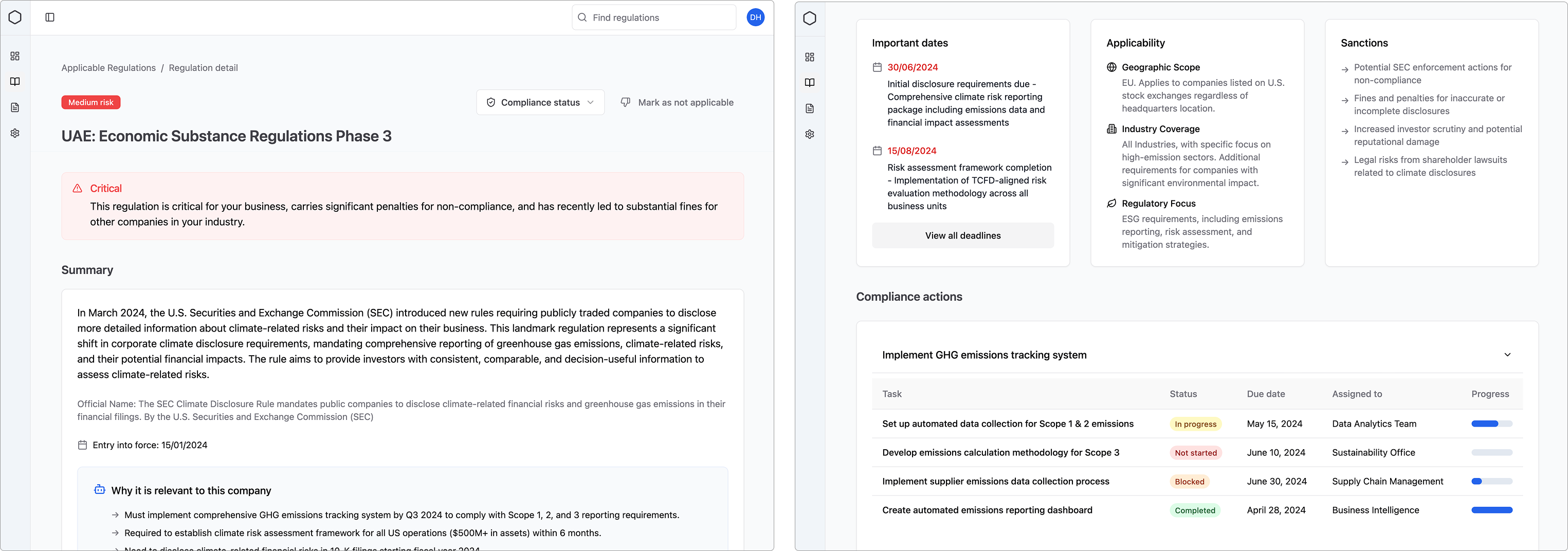This screenshot has height=551, width=1568.
Task: Open dashboard grid icon in right window sidebar
Action: pos(810,57)
